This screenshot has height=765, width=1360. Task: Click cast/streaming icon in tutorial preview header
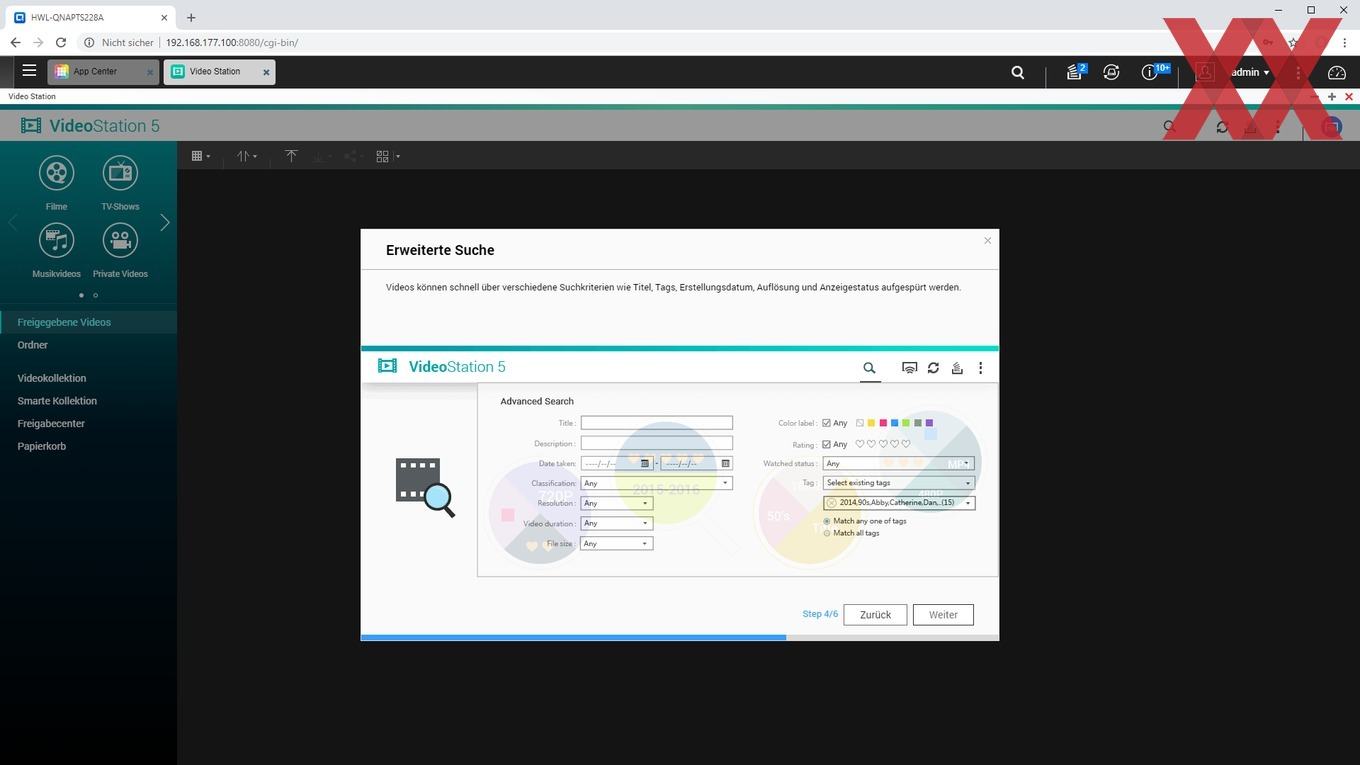(x=909, y=368)
